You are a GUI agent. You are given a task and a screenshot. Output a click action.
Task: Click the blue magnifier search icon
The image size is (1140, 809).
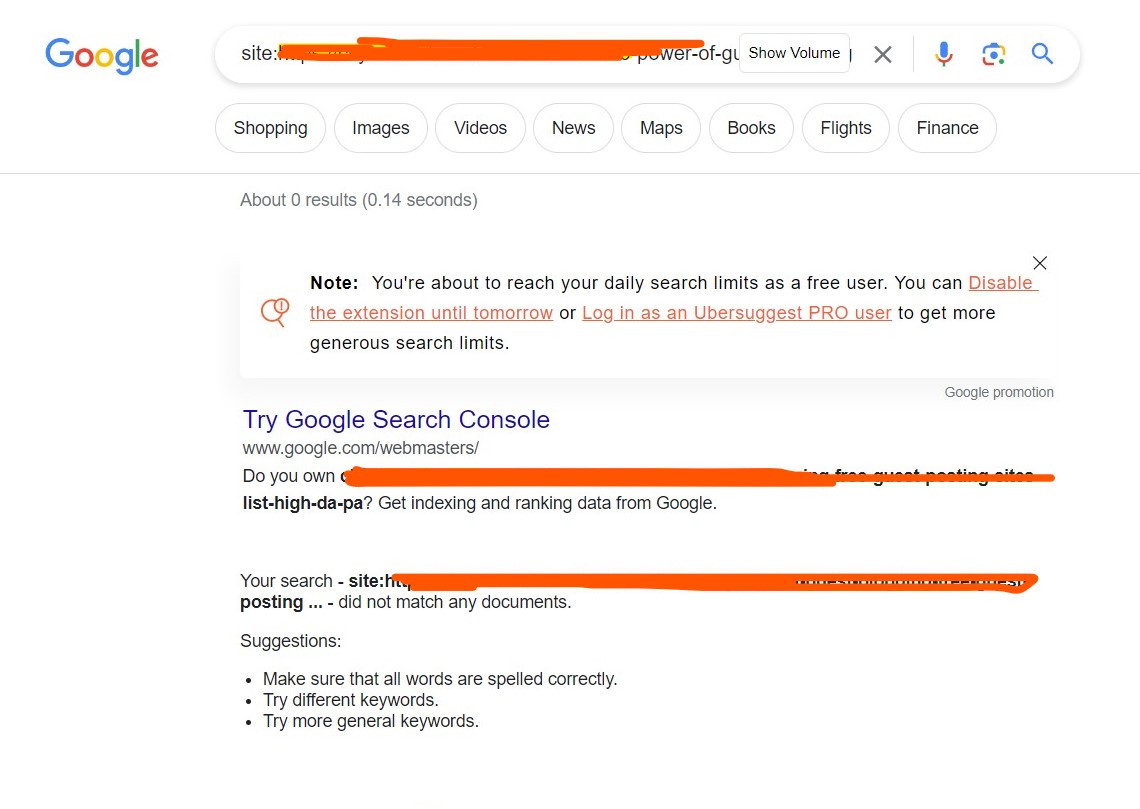click(x=1042, y=54)
